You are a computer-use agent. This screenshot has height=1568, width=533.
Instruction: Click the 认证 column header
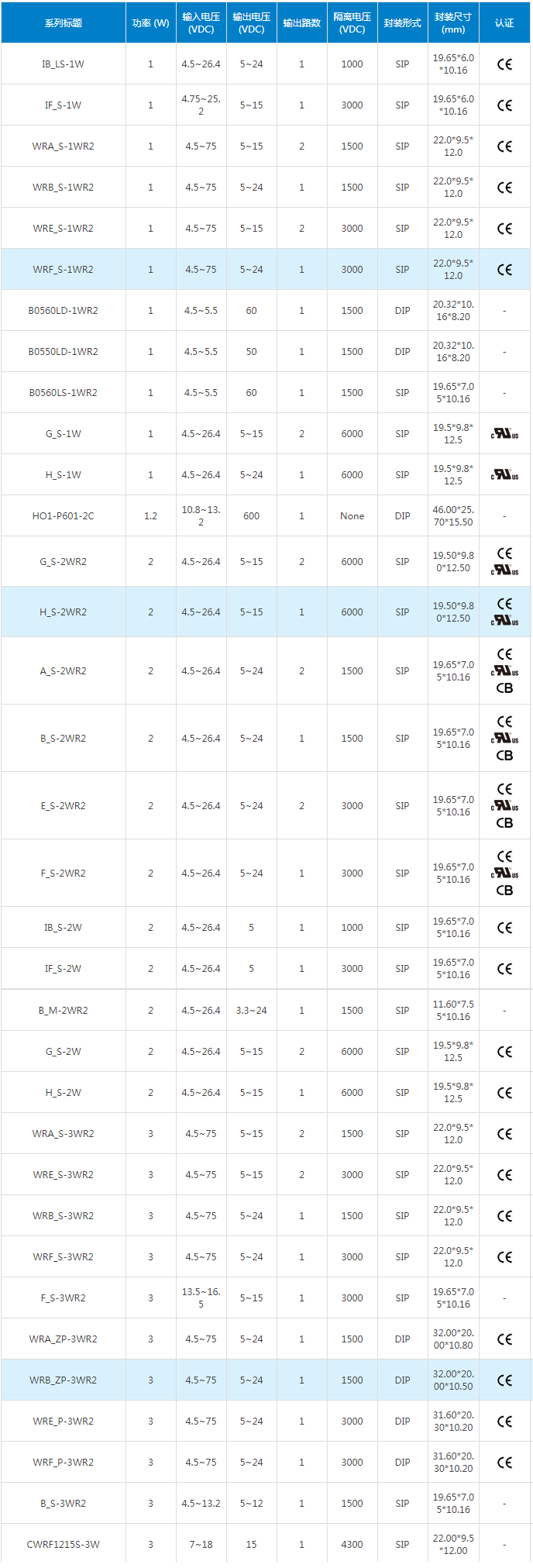click(504, 23)
